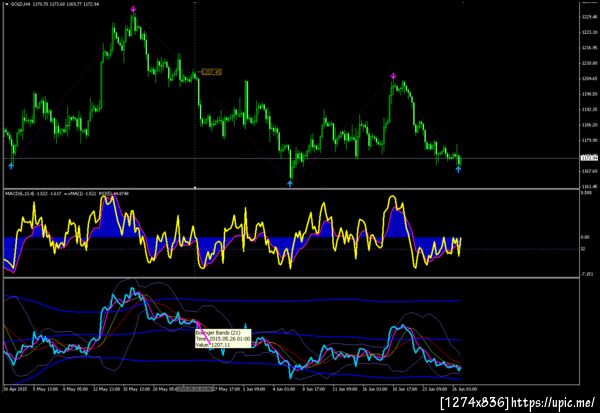600x413 pixels.
Task: Click the orange price tag beside the late May candles
Action: tap(212, 72)
